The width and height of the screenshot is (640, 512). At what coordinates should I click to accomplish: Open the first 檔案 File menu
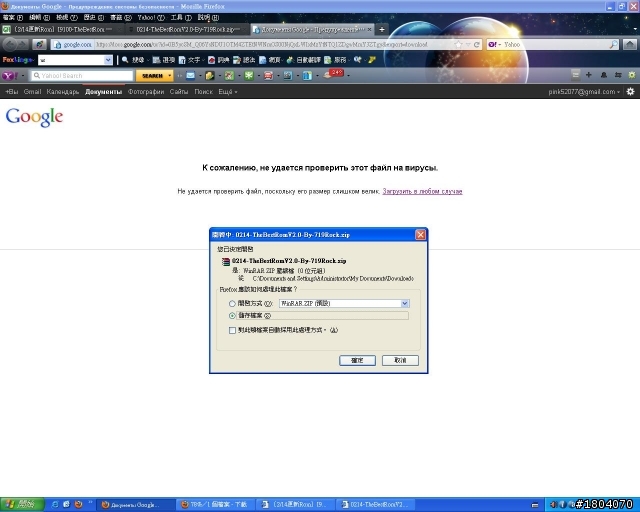[13, 18]
